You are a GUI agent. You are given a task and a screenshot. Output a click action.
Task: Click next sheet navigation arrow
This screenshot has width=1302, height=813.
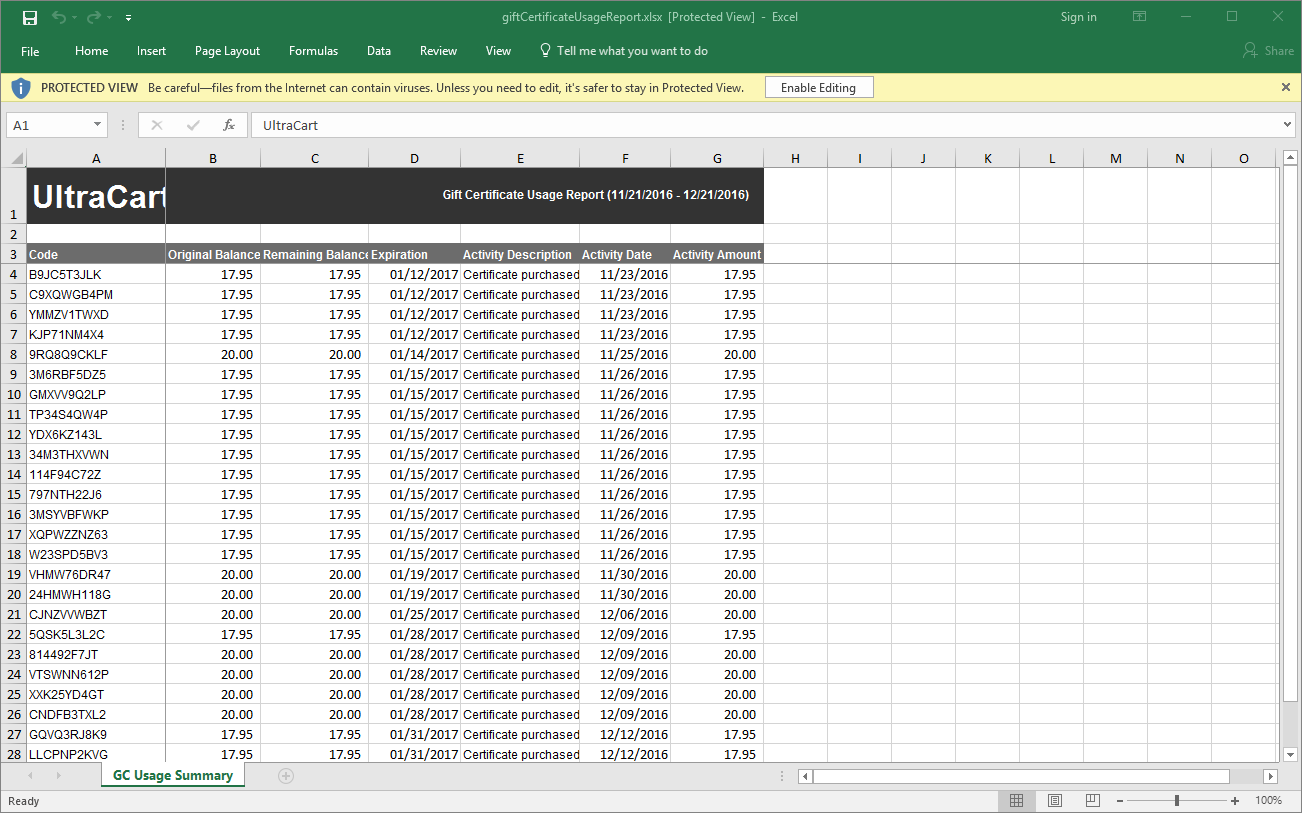58,776
